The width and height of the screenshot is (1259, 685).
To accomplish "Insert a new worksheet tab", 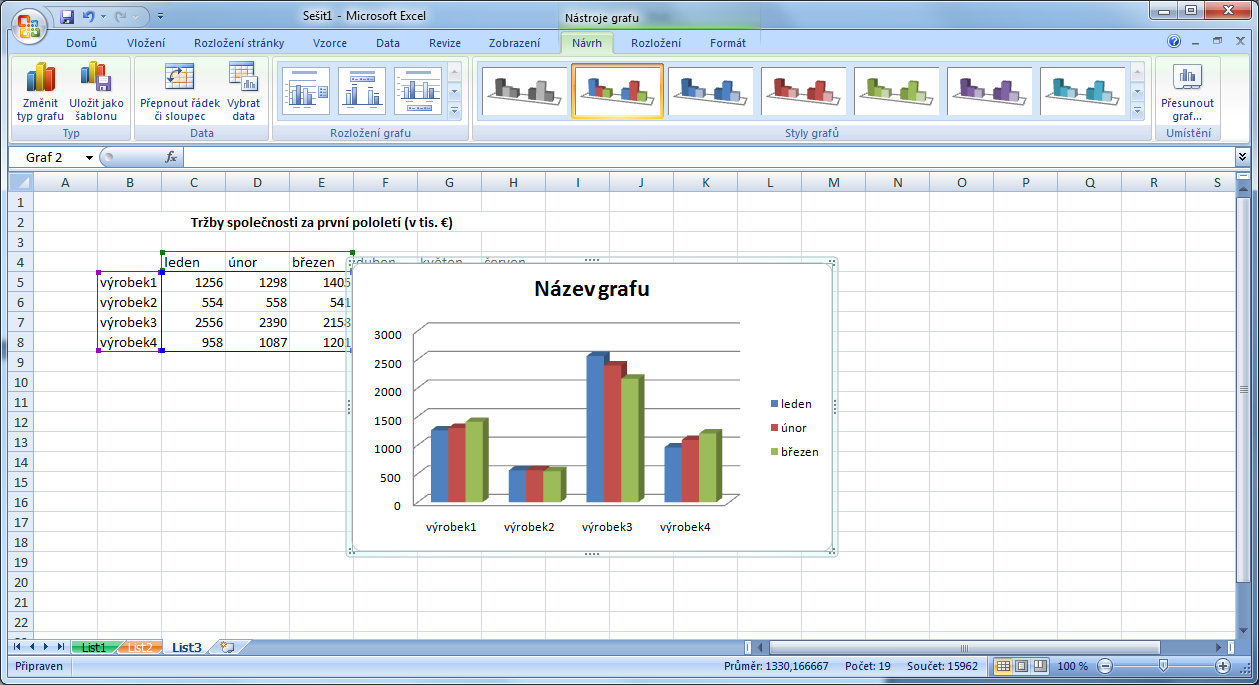I will point(227,647).
